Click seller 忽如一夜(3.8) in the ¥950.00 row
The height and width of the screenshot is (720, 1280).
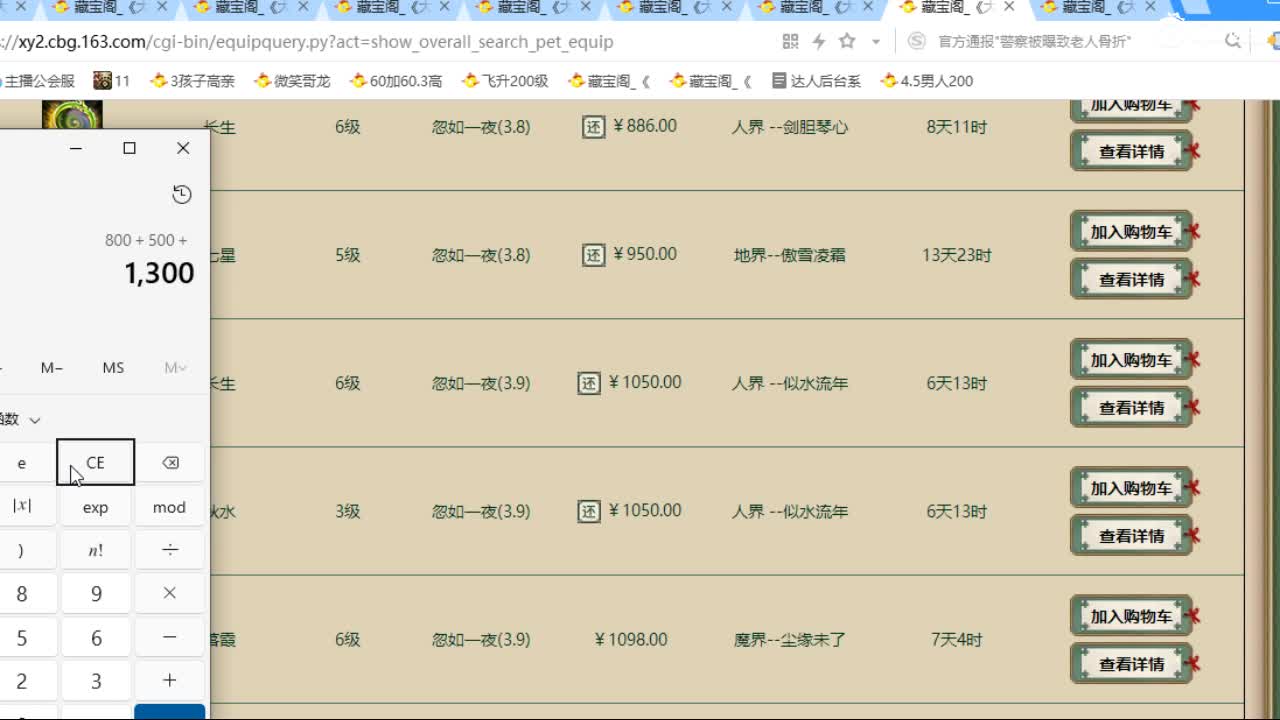pyautogui.click(x=481, y=255)
